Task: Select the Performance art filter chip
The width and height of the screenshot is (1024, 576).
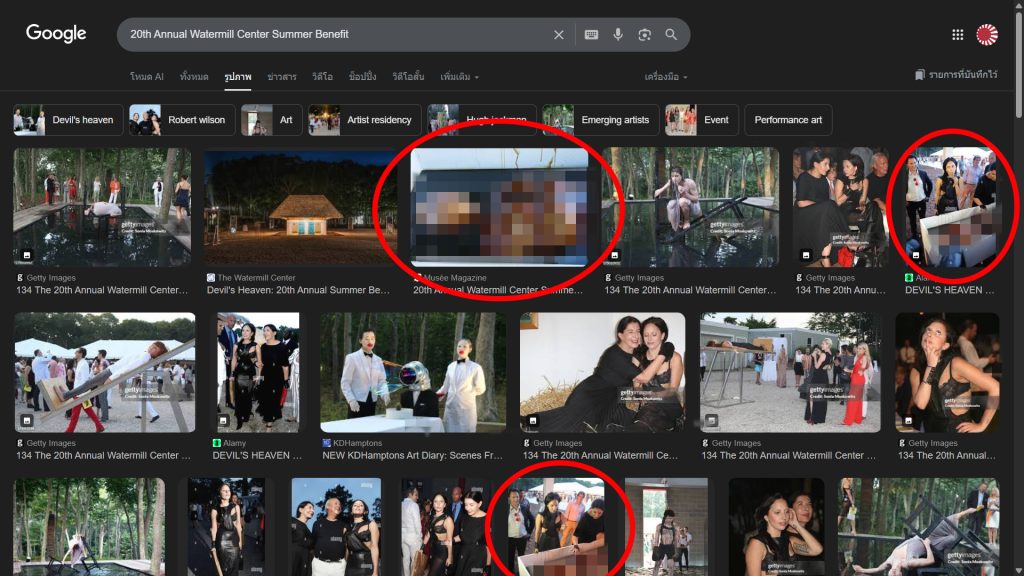Action: click(788, 120)
